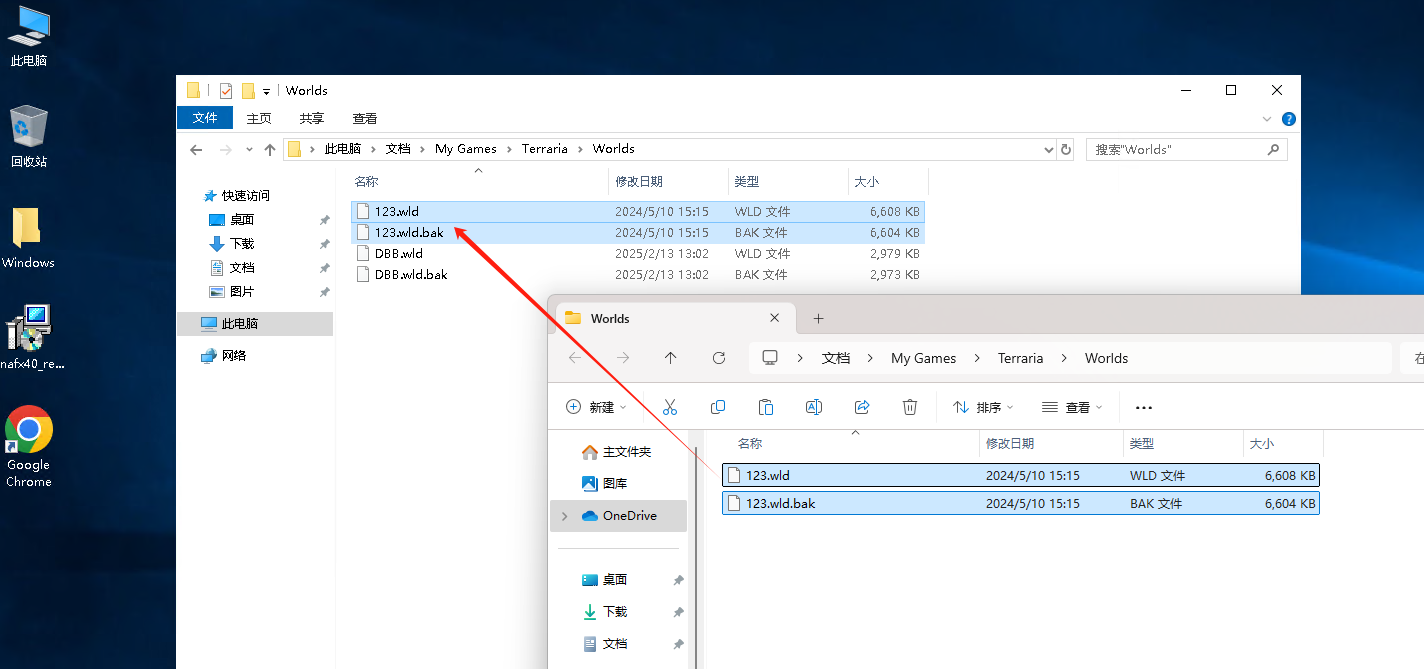Click the monitor icon in front address bar
The image size is (1424, 669).
coord(770,358)
